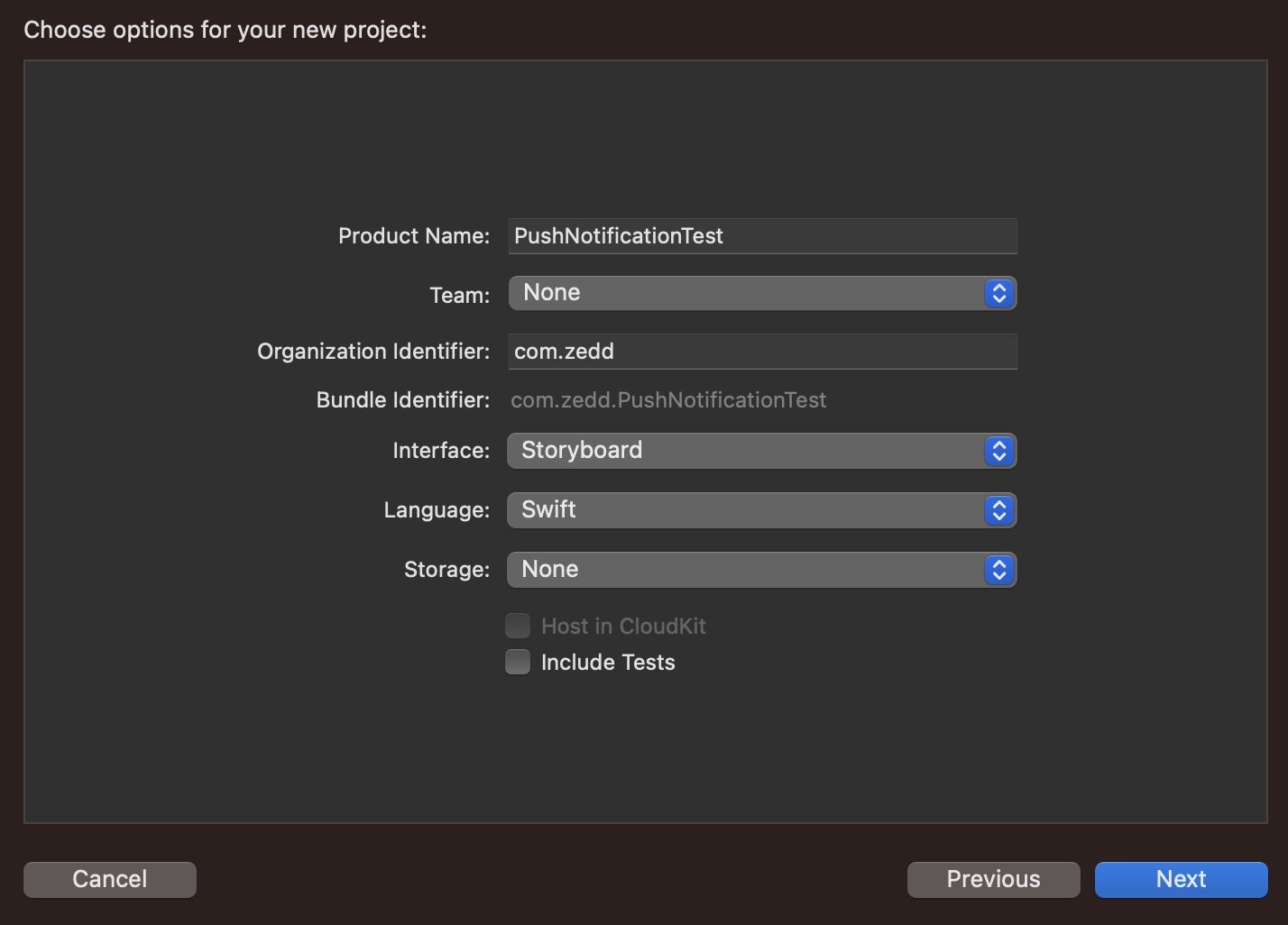Proceed with the Next button
The image size is (1288, 925).
[x=1181, y=880]
